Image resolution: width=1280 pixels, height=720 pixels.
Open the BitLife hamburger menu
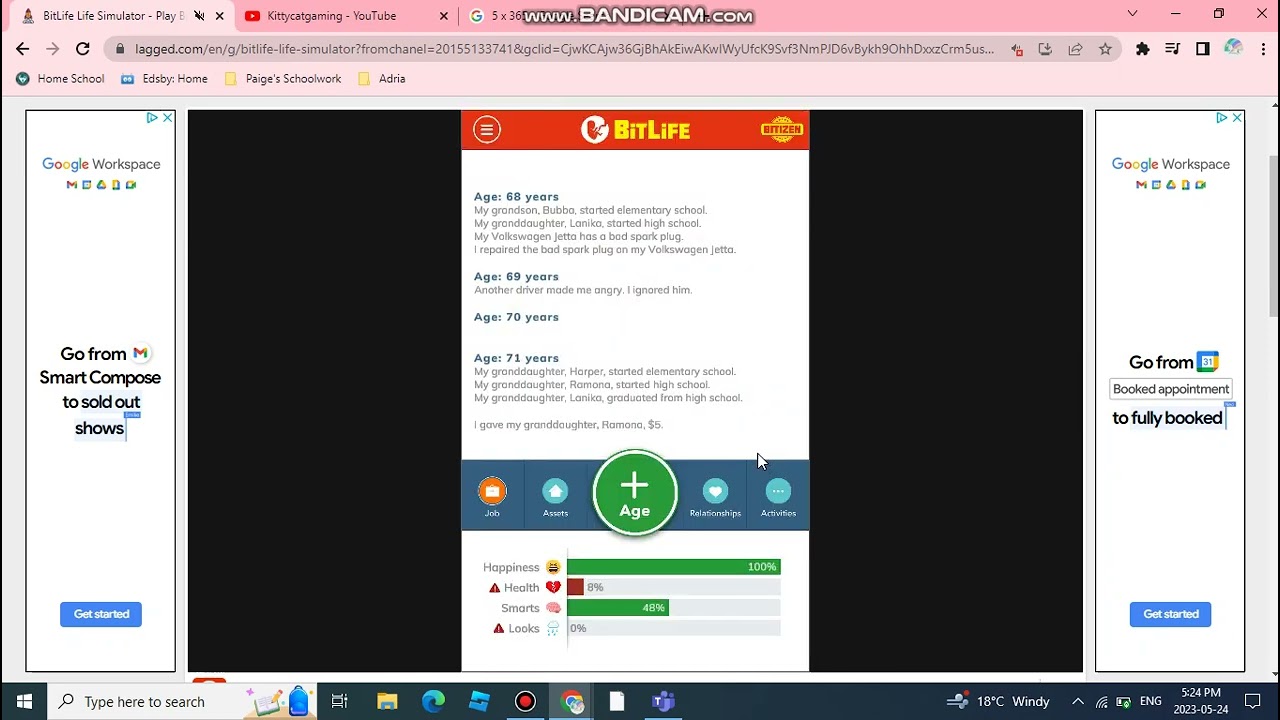click(487, 129)
